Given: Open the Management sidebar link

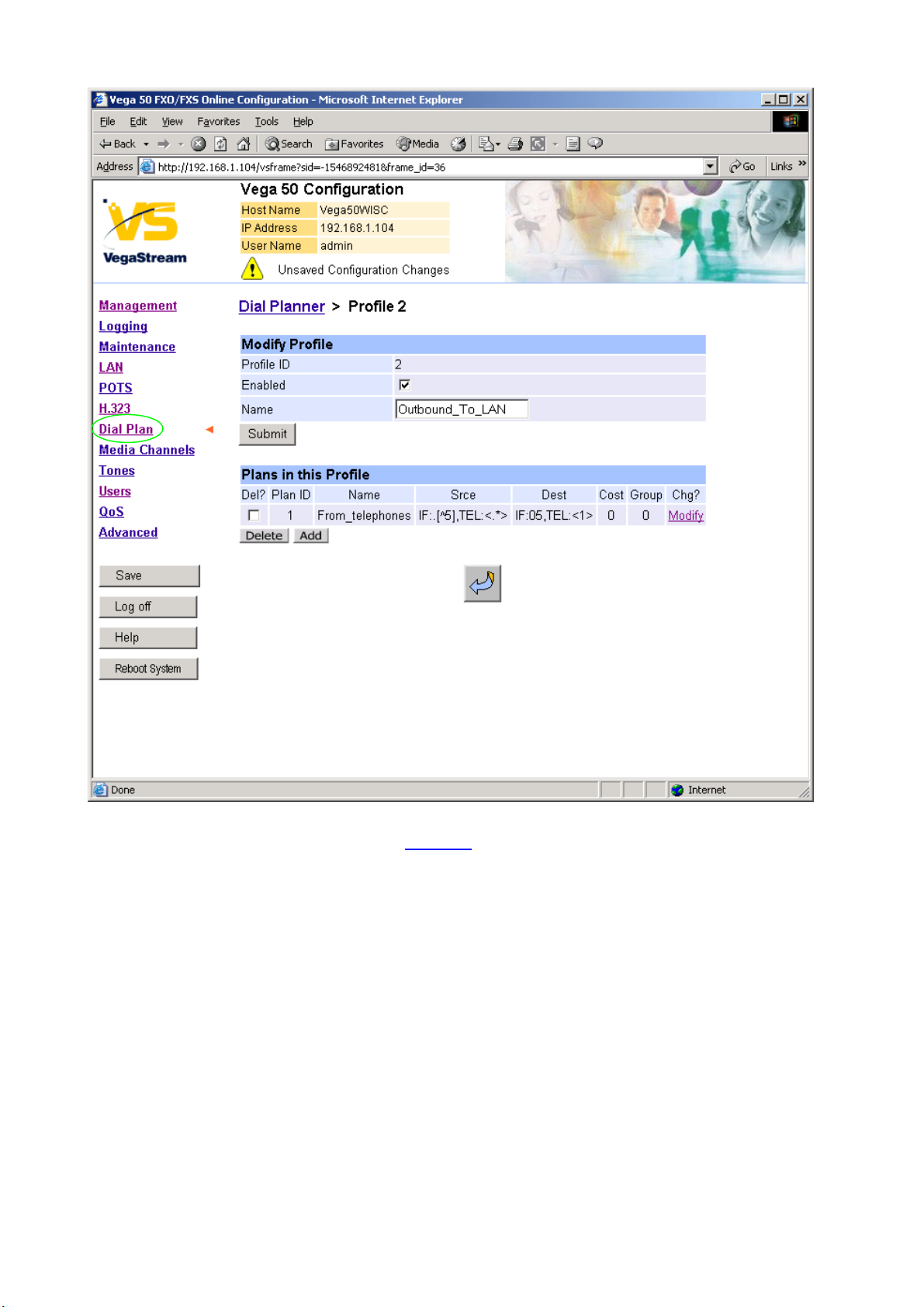Looking at the screenshot, I should (x=138, y=306).
